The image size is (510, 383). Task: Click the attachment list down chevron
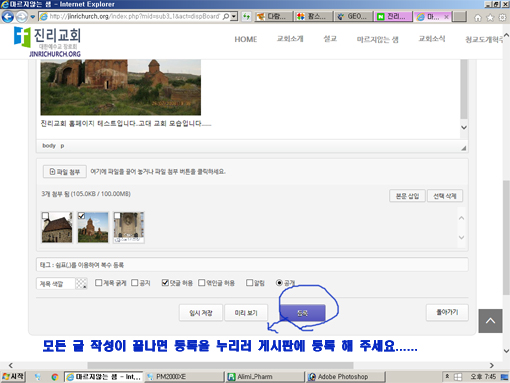(461, 237)
